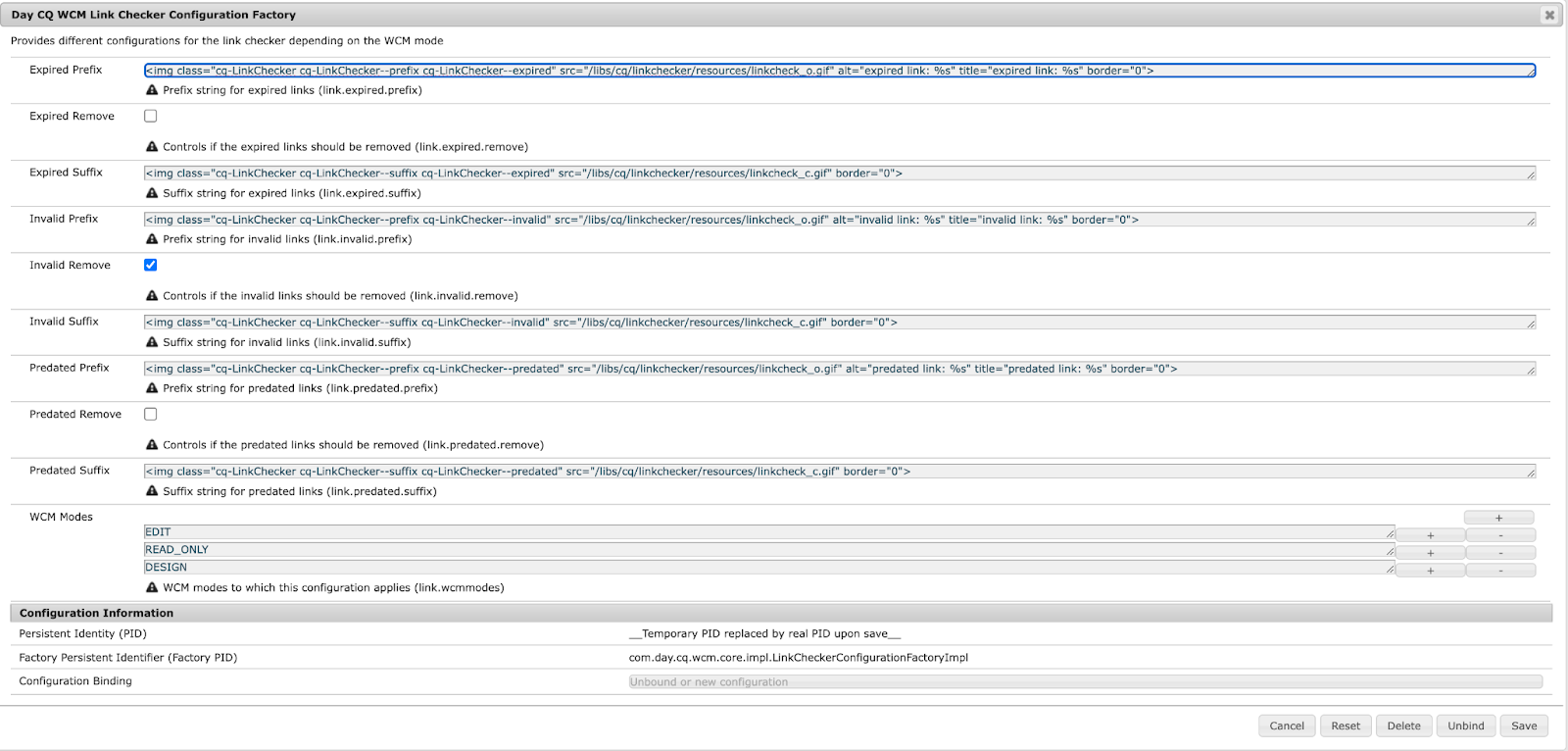
Task: Click warning icon beside link.expired.prefix description
Action: tap(152, 90)
